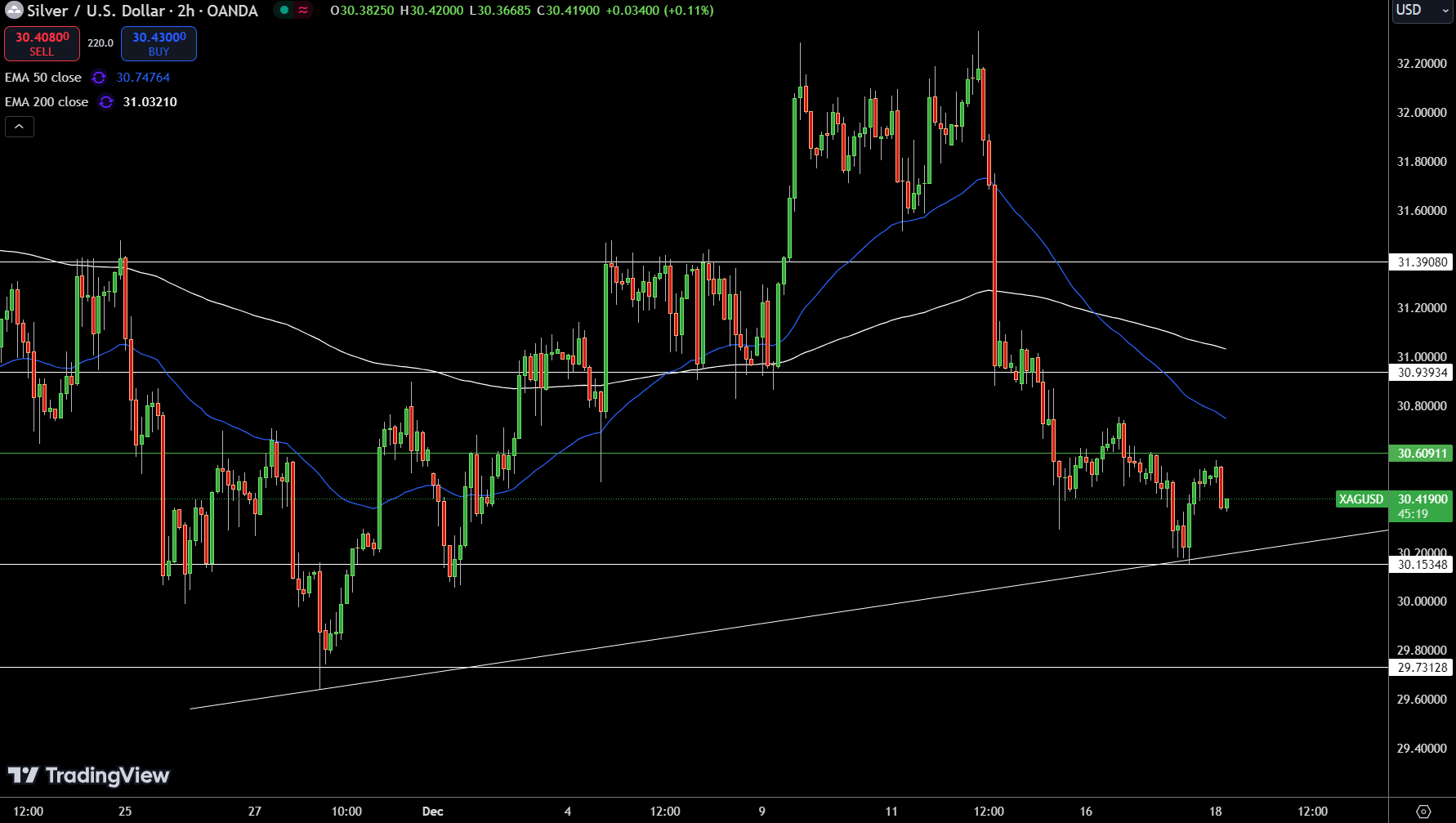
Task: Click the green 30.60911 price line label
Action: [1422, 454]
